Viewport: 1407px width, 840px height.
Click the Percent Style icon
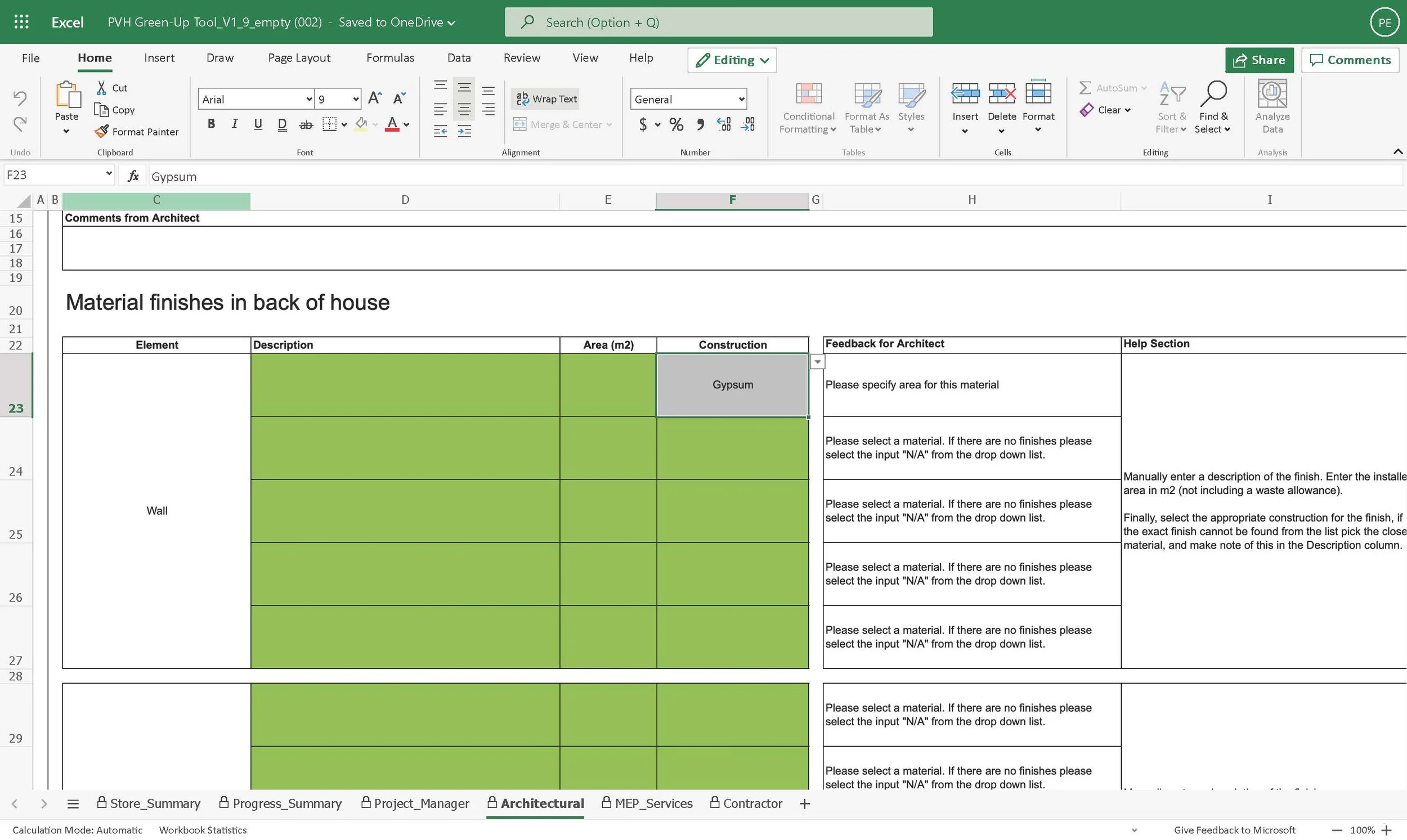[676, 124]
